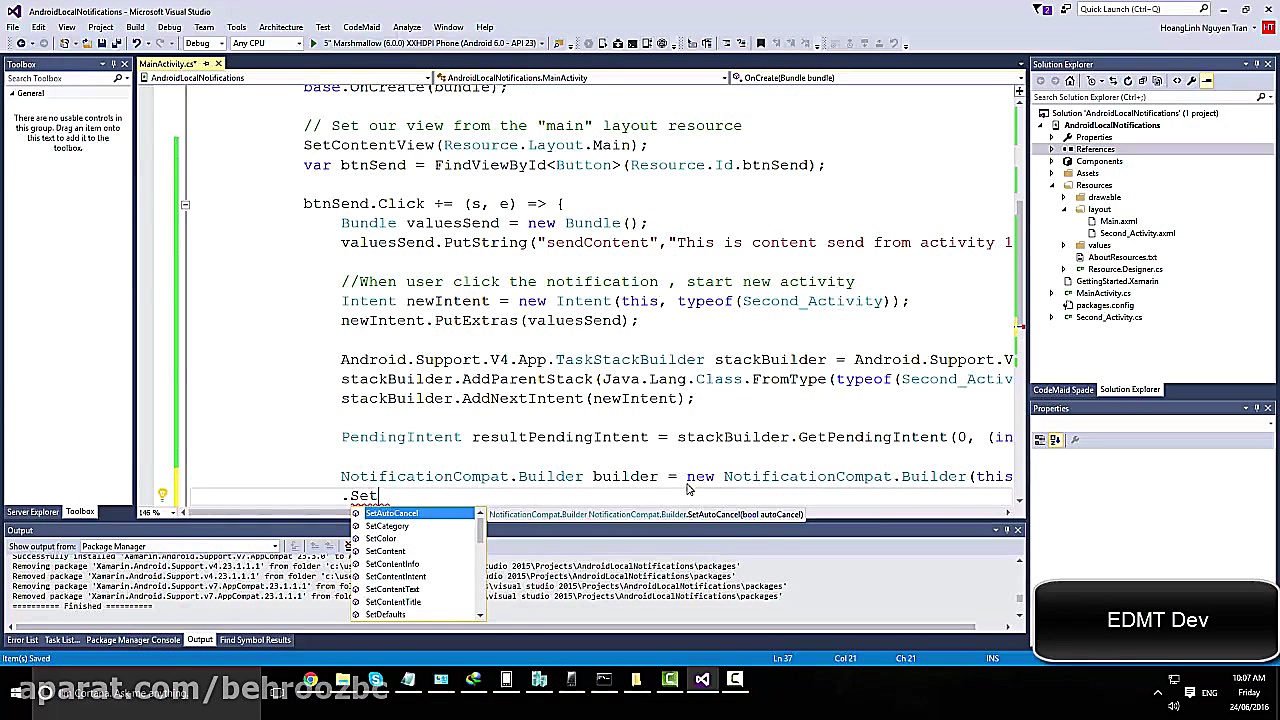This screenshot has width=1280, height=720.
Task: Pin the Toolbox panel with auto-hide pin
Action: coord(114,64)
